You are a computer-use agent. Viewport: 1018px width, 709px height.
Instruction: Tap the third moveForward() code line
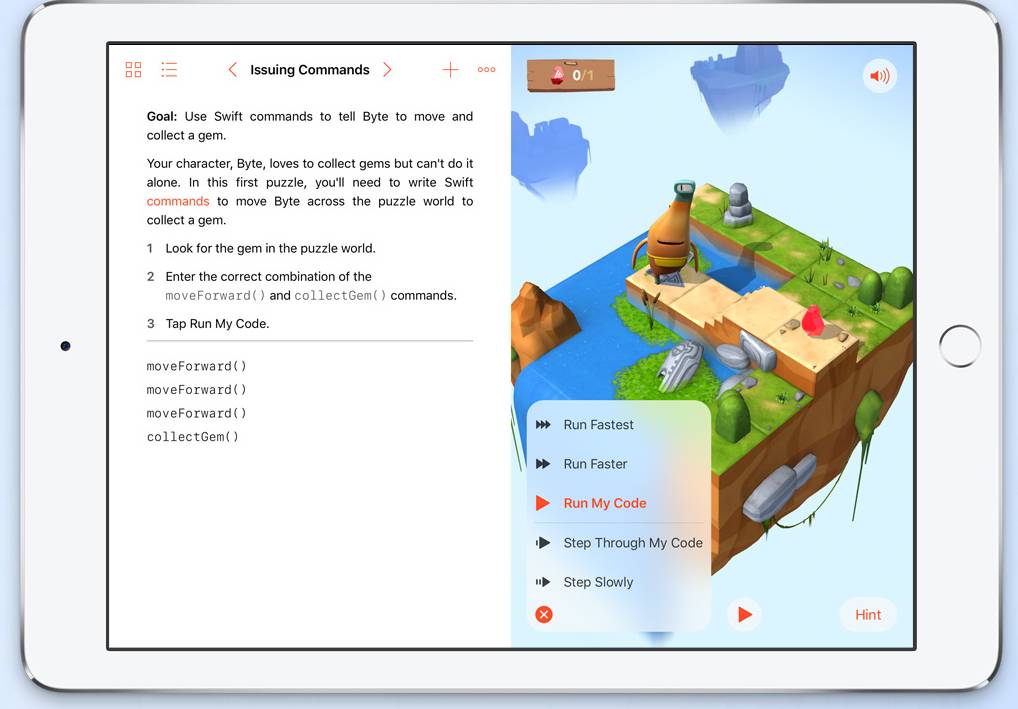(x=197, y=413)
